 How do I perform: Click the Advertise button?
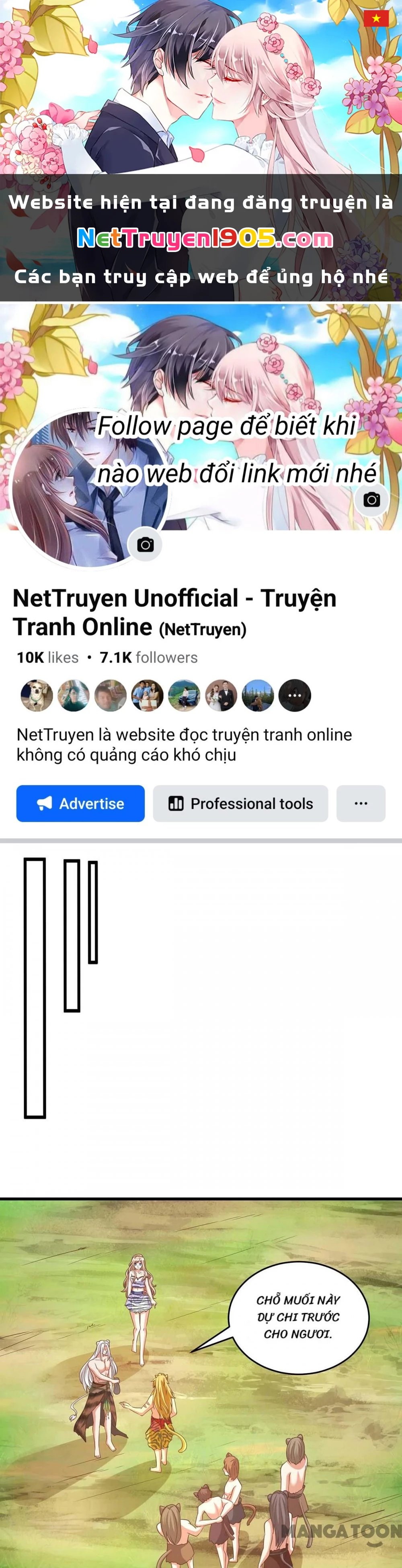(x=80, y=803)
